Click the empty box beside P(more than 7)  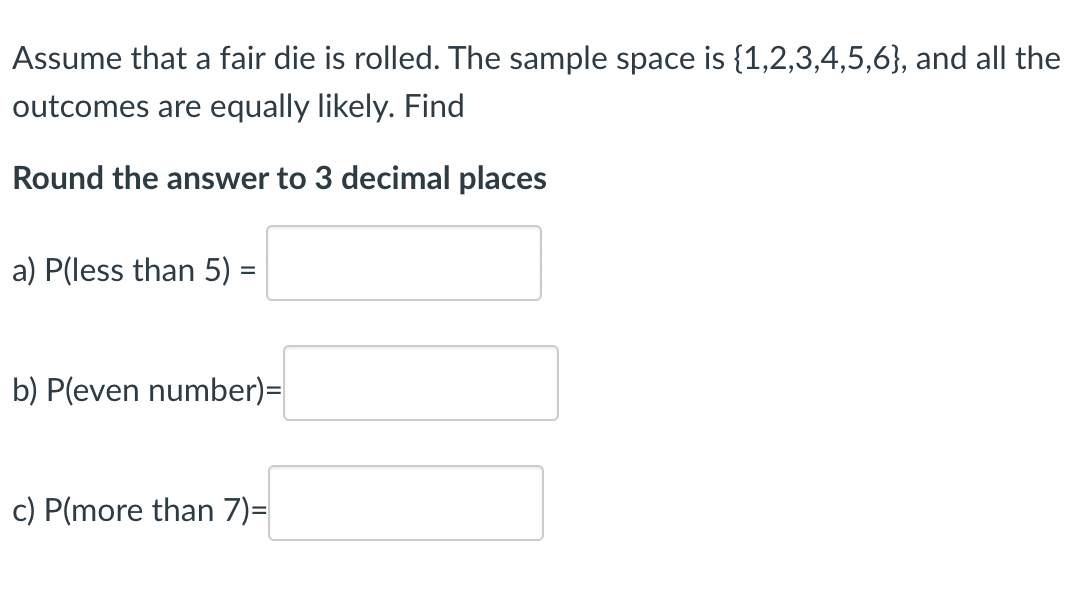405,503
